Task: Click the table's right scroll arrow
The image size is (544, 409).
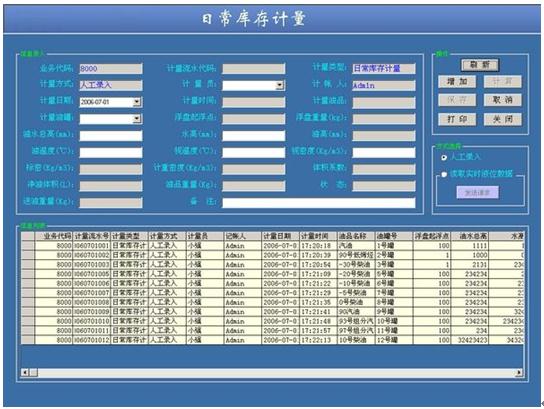Action: pyautogui.click(x=519, y=373)
